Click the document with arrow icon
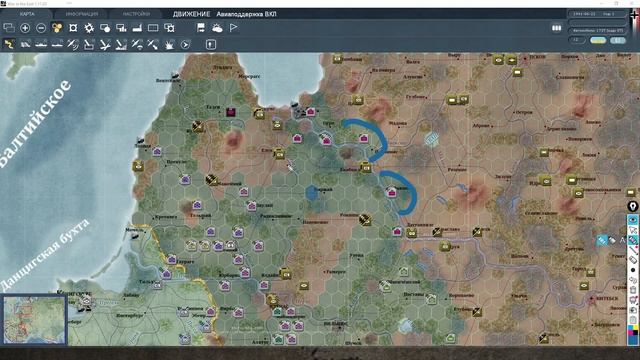 click(201, 28)
